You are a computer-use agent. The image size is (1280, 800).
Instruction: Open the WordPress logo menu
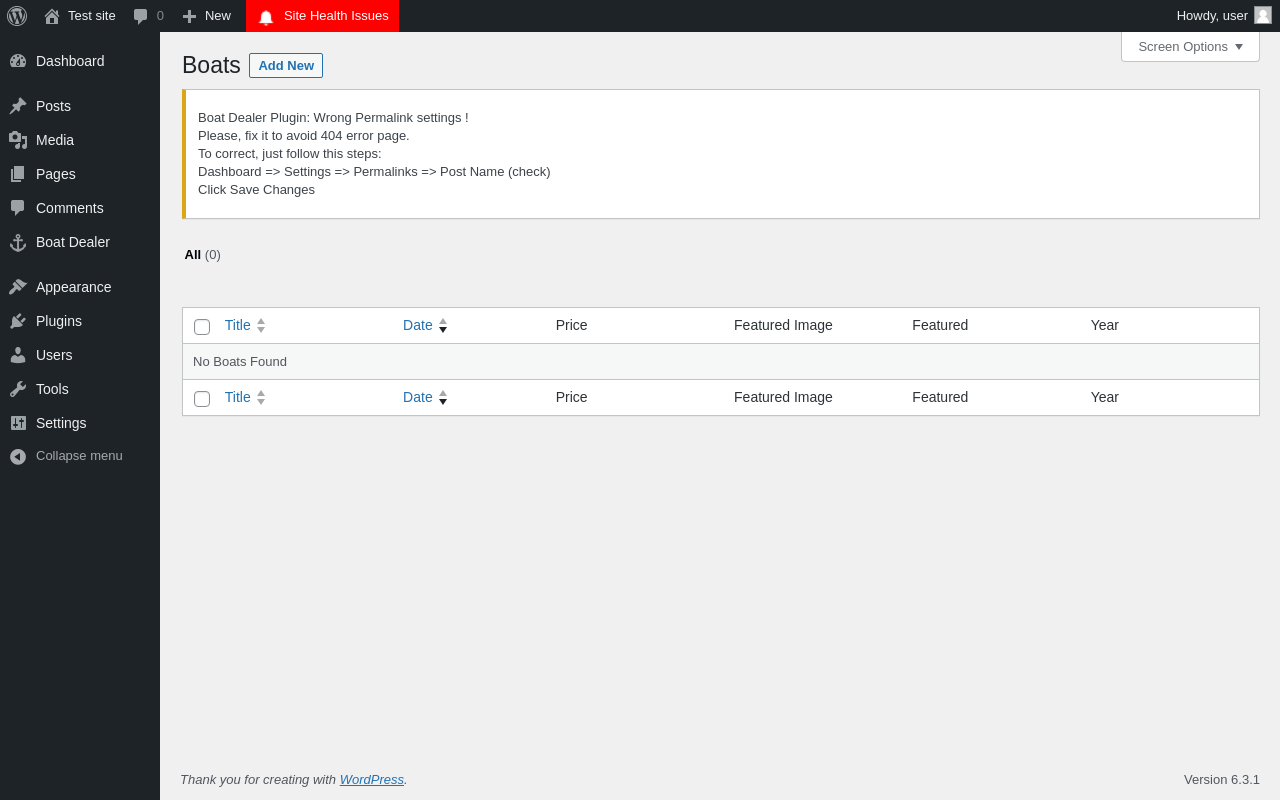[17, 16]
